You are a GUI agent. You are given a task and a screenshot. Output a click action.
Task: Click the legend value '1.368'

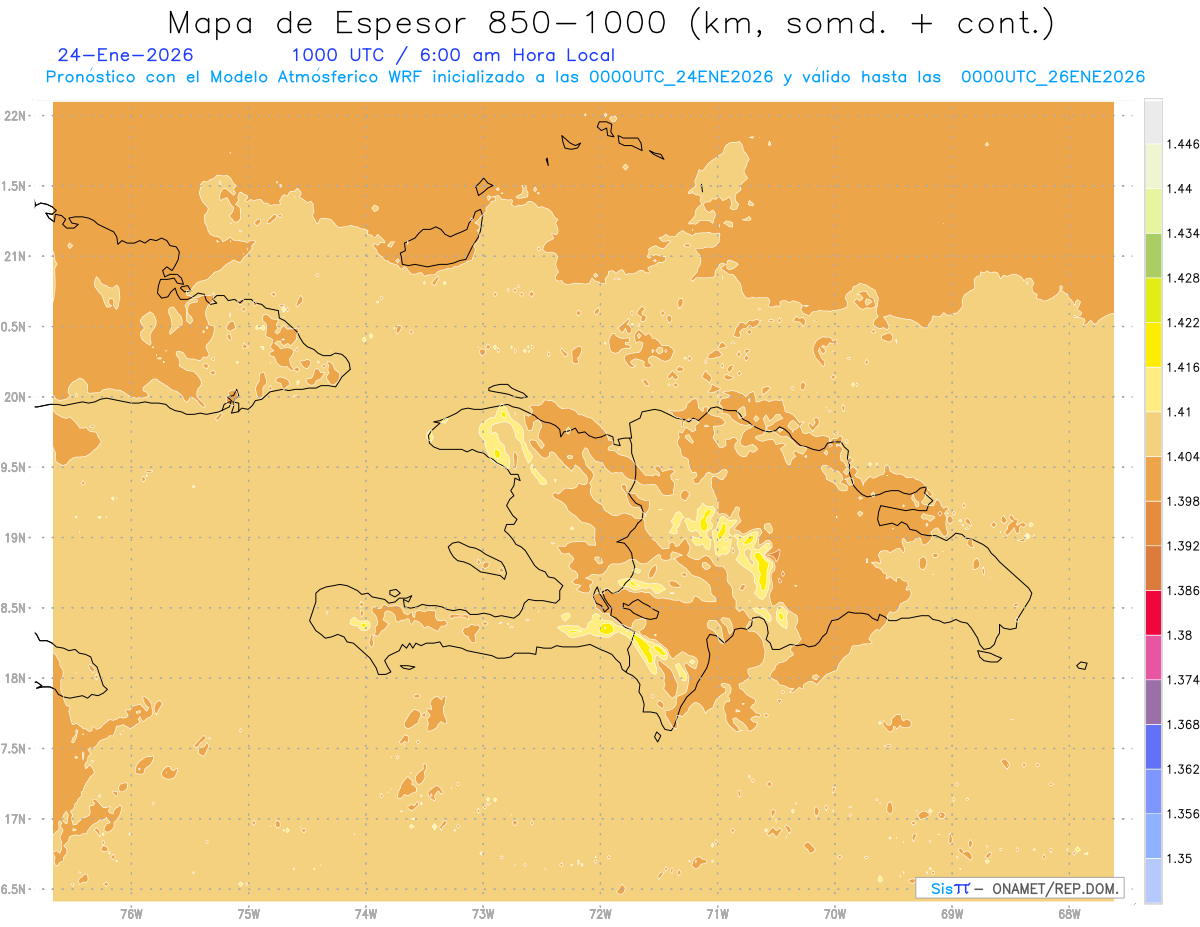pos(1185,724)
